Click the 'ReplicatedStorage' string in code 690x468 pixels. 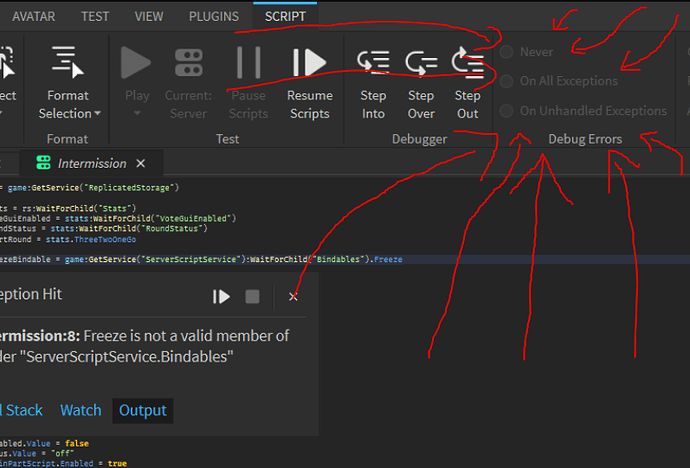tap(129, 188)
